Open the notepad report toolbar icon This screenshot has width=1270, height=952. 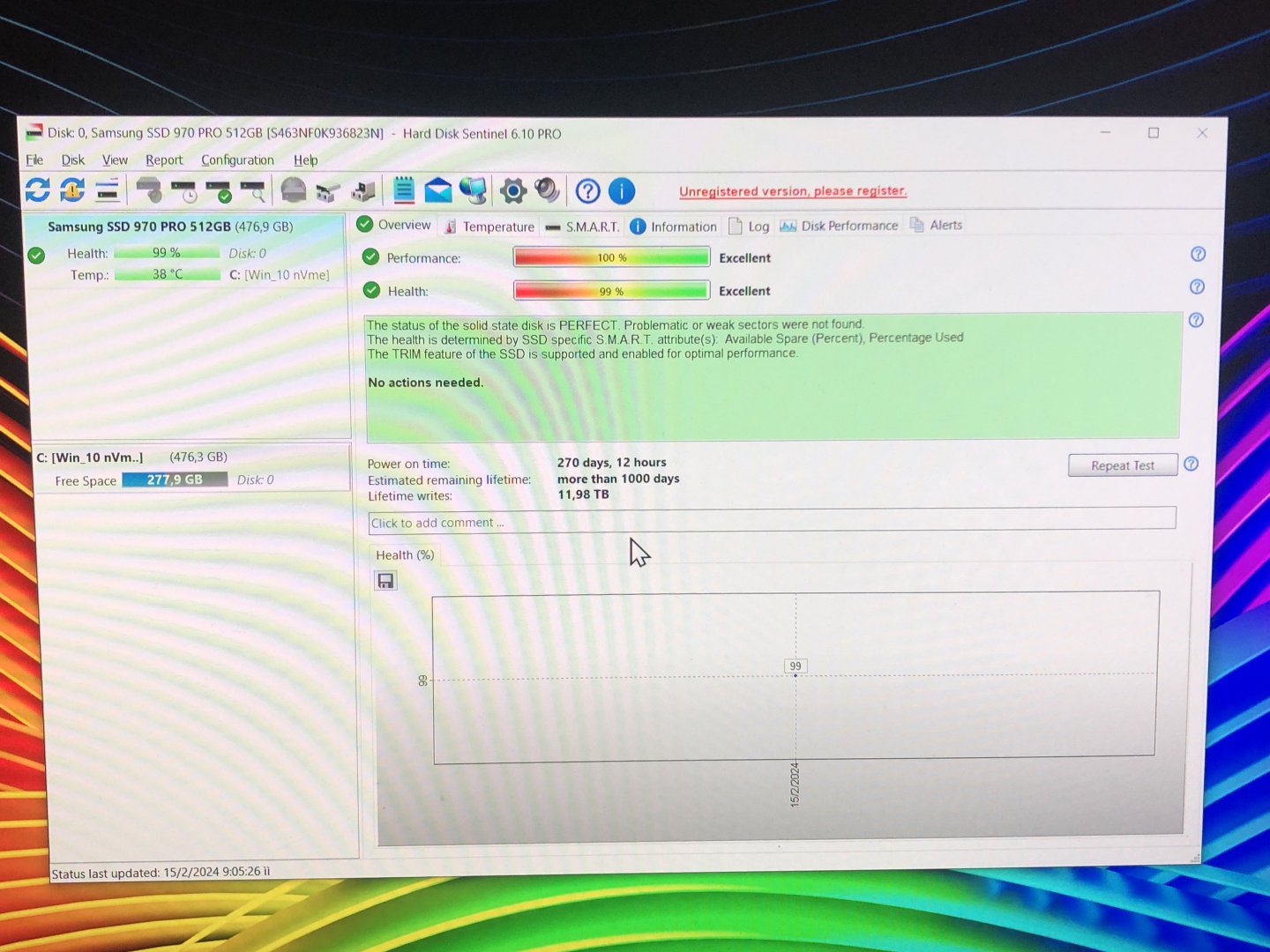click(404, 190)
